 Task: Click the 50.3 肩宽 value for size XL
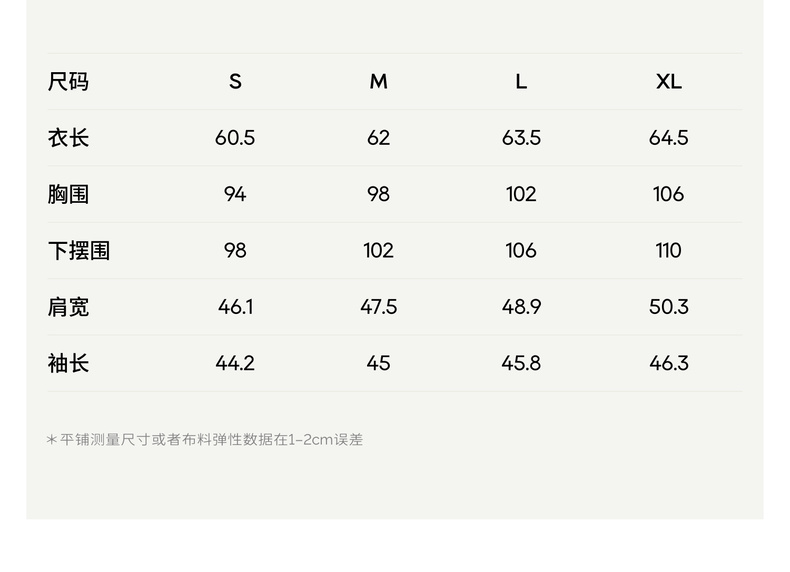(x=668, y=307)
